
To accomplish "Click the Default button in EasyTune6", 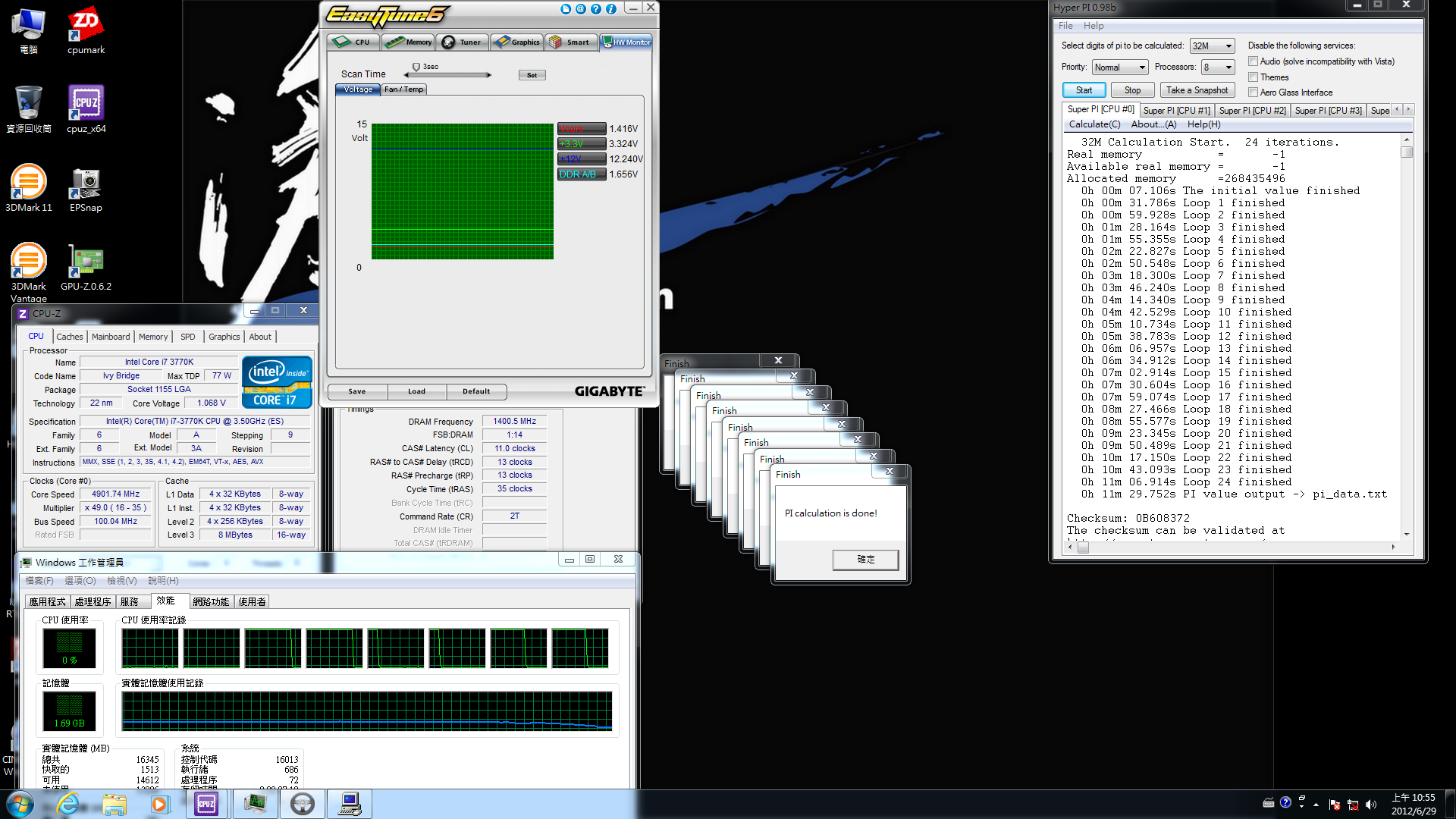I will (476, 391).
